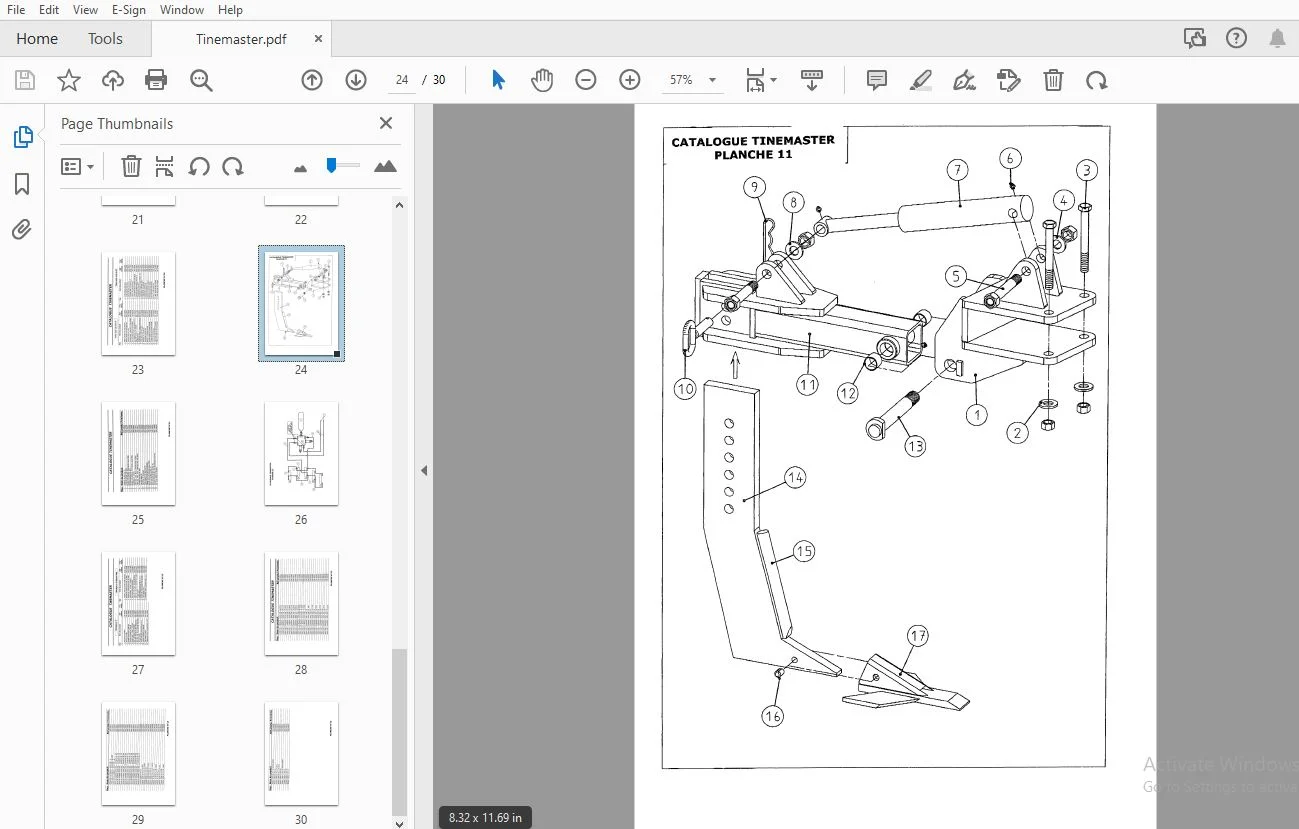Delete selected pages in thumbnails panel

131,166
